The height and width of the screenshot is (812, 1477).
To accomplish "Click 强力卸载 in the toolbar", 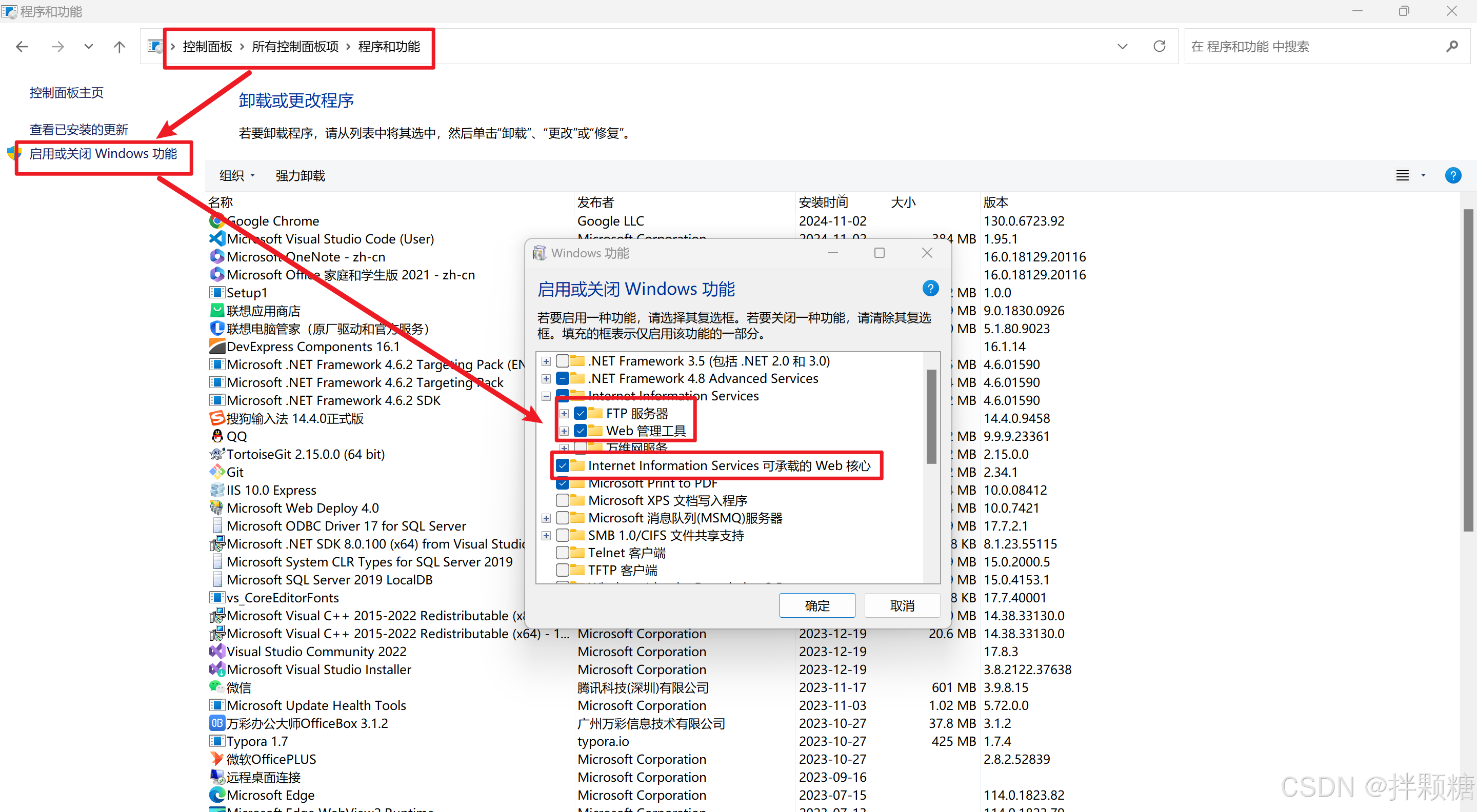I will click(x=300, y=176).
